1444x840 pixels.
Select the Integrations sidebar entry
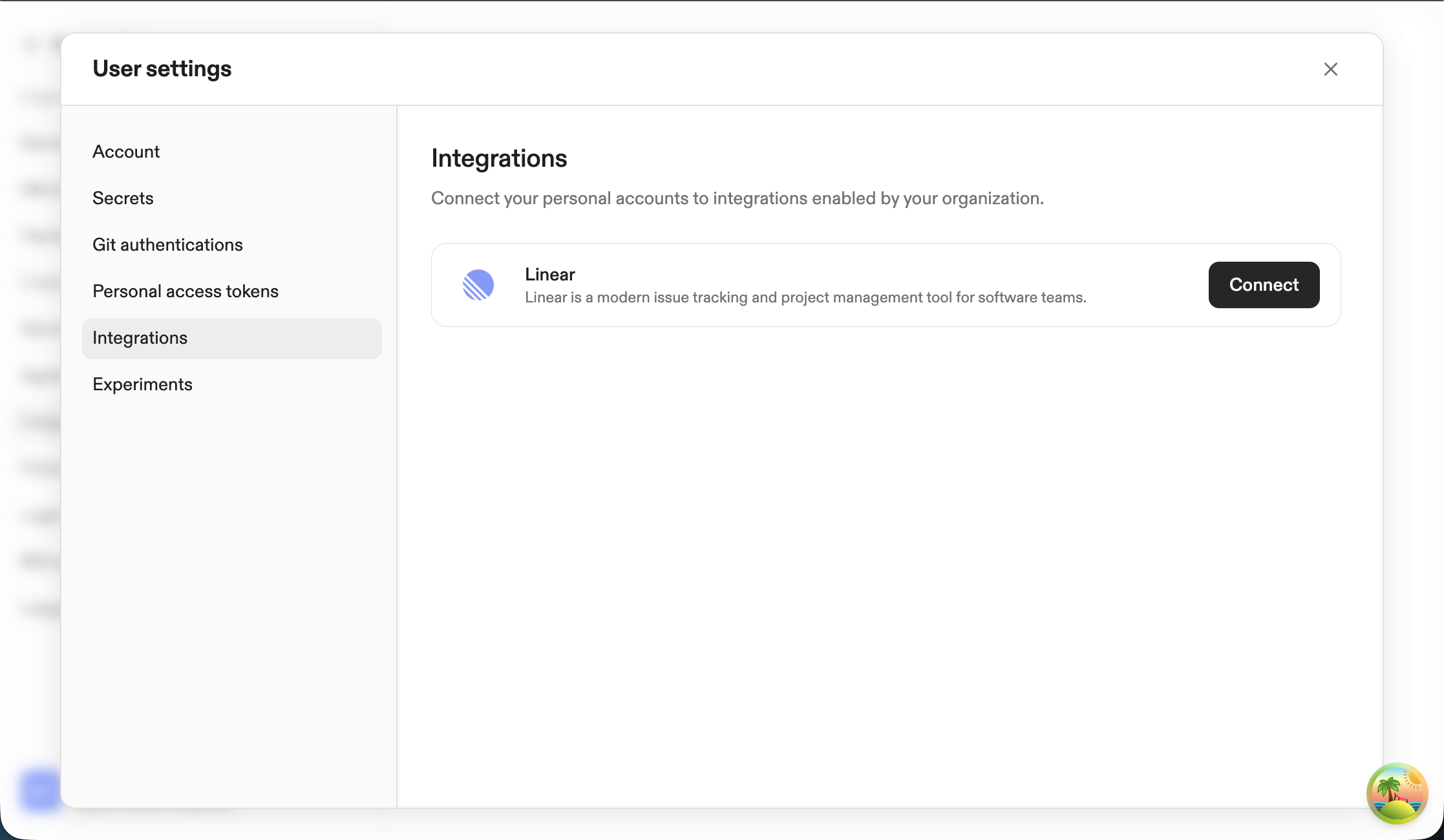(140, 337)
